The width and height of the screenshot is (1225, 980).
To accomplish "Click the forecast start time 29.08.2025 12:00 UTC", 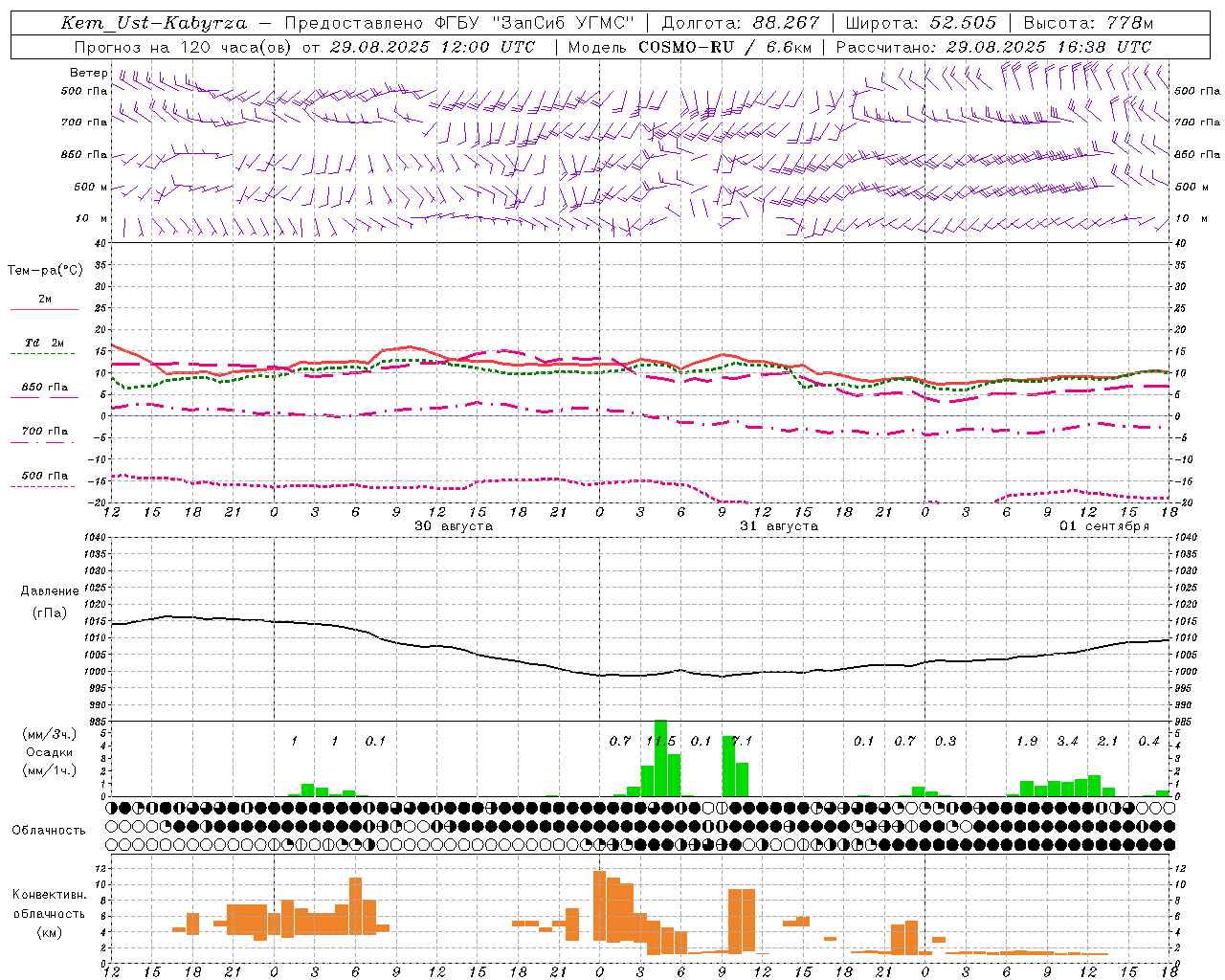I will [432, 47].
